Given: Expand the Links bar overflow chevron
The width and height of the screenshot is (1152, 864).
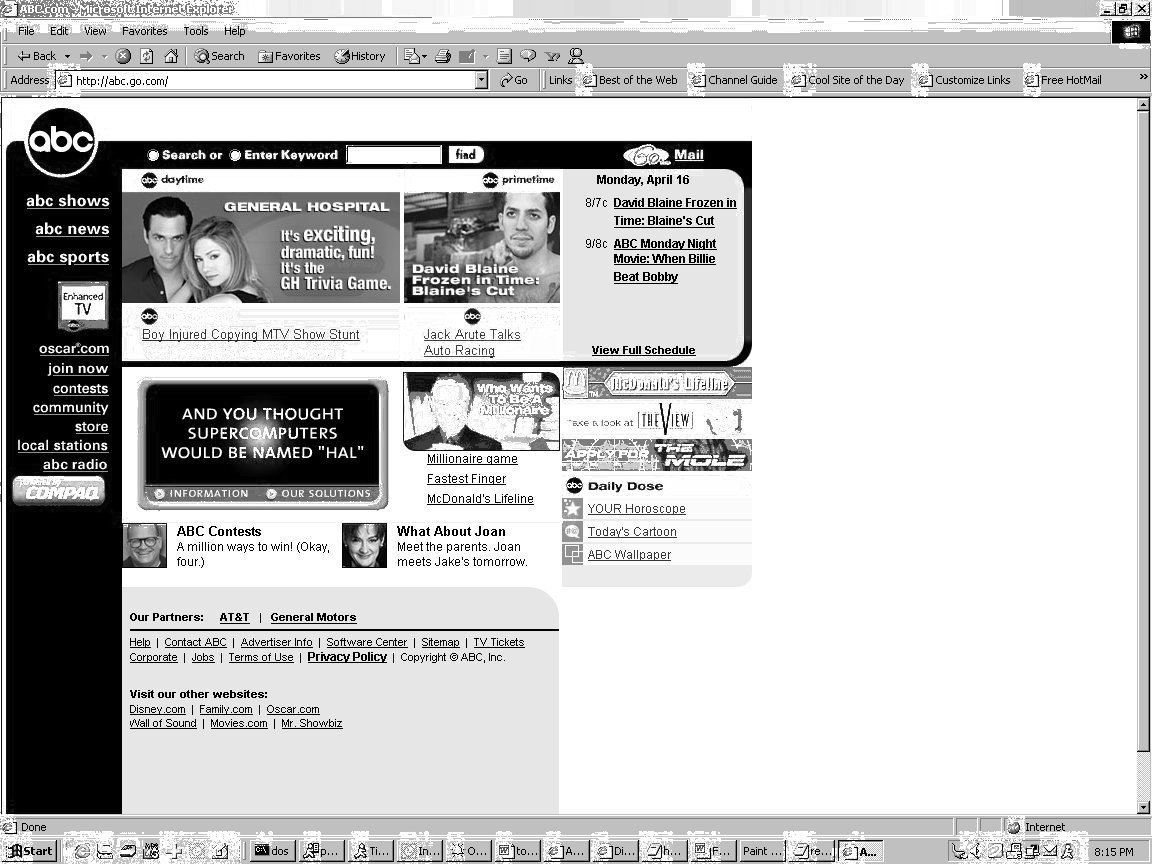Looking at the screenshot, I should [x=1143, y=77].
